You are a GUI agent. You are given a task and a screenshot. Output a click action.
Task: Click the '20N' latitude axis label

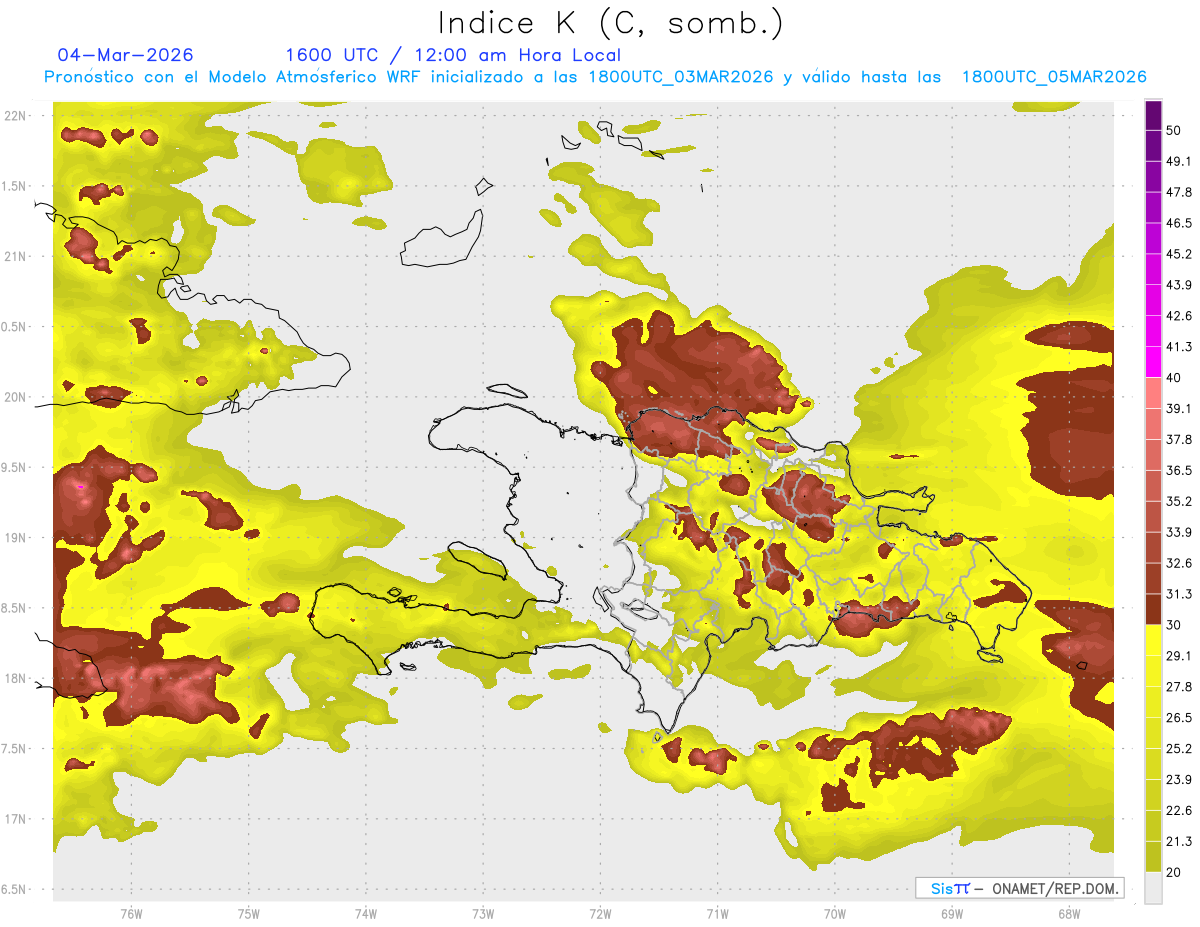tap(16, 397)
